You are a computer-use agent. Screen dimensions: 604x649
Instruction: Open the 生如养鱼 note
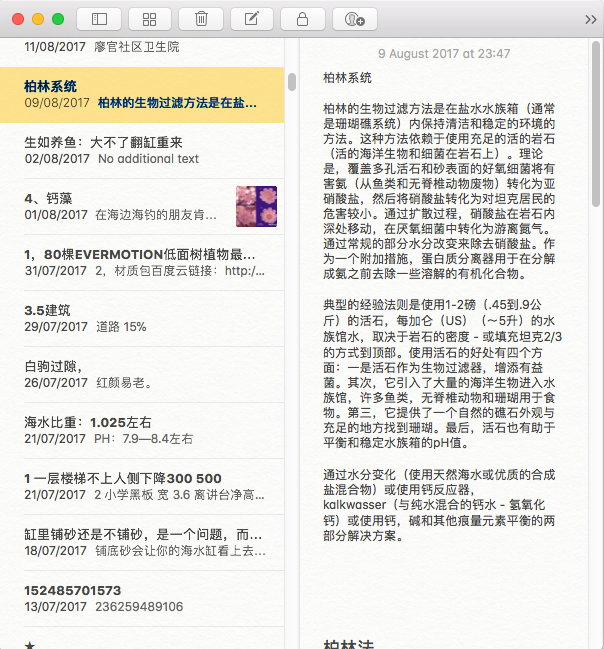pos(140,150)
